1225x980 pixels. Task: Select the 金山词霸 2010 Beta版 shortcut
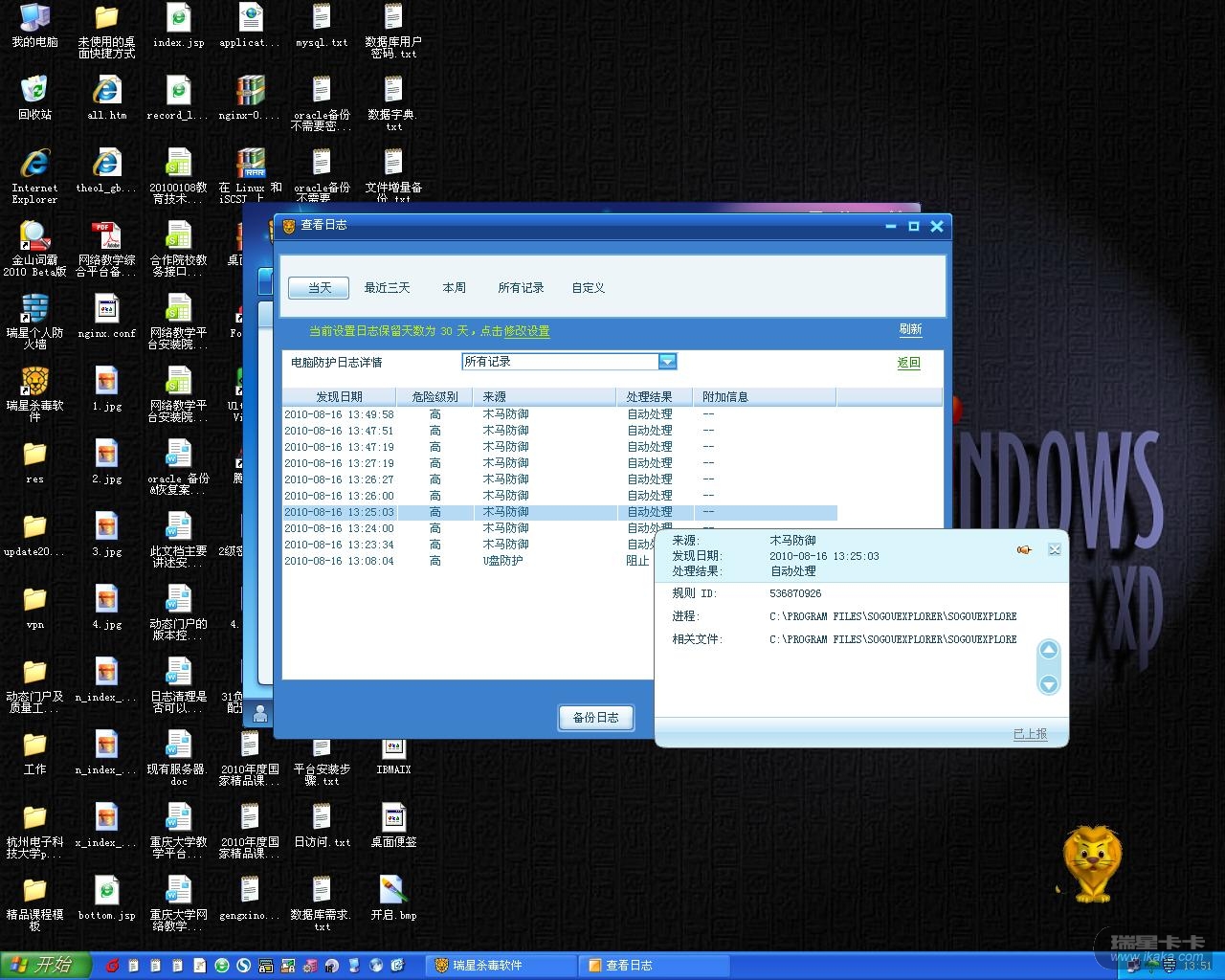coord(35,249)
